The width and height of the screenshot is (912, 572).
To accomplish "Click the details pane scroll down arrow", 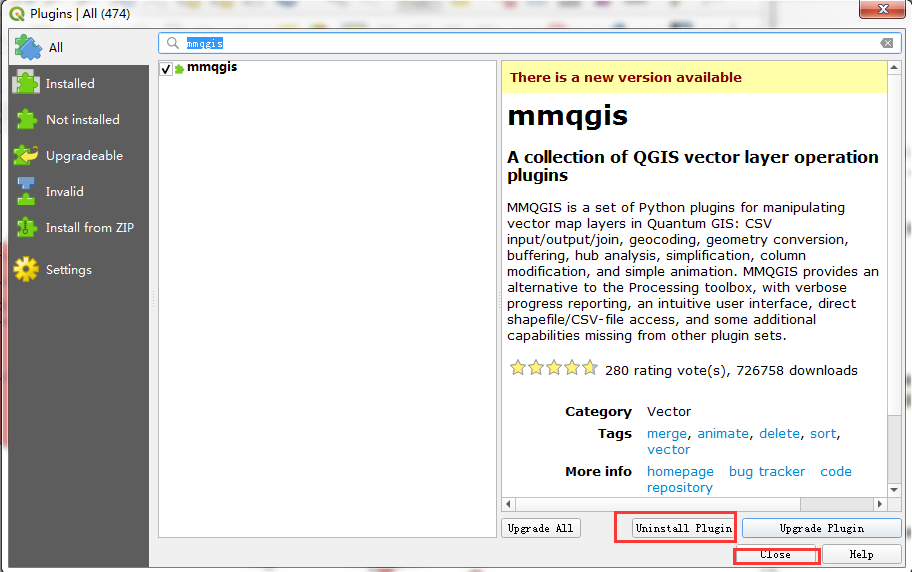I will (894, 490).
